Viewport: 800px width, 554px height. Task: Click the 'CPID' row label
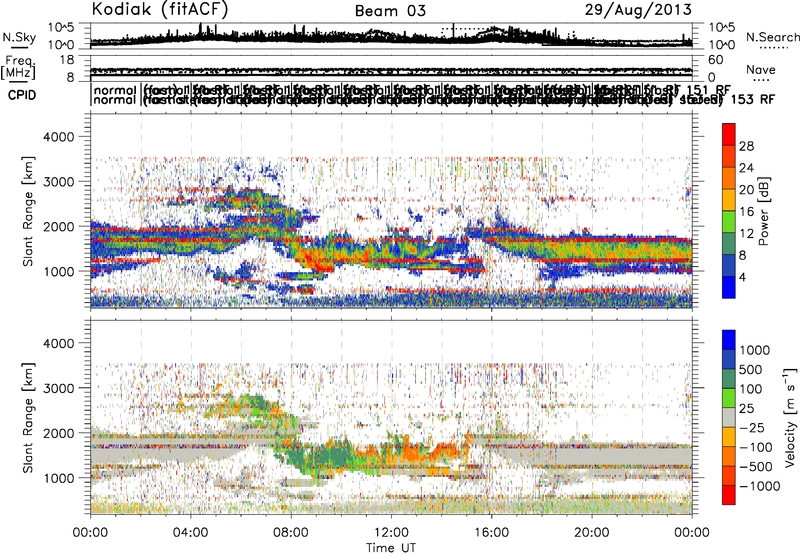tap(22, 95)
